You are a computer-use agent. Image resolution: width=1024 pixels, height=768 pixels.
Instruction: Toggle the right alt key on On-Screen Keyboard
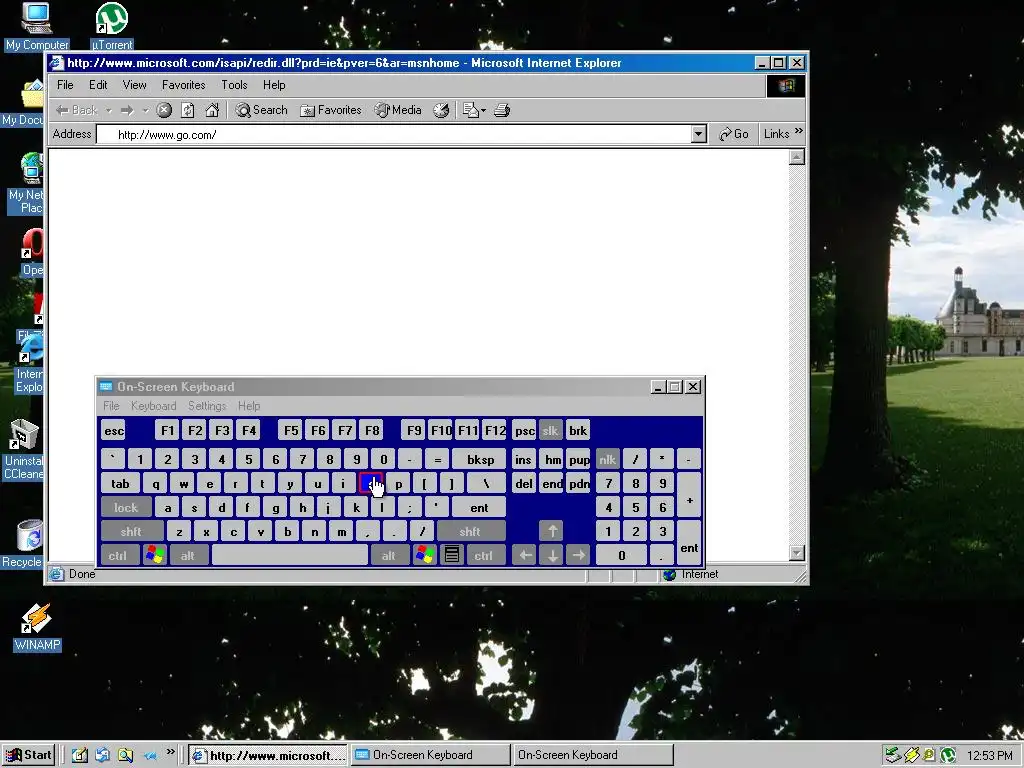point(389,555)
